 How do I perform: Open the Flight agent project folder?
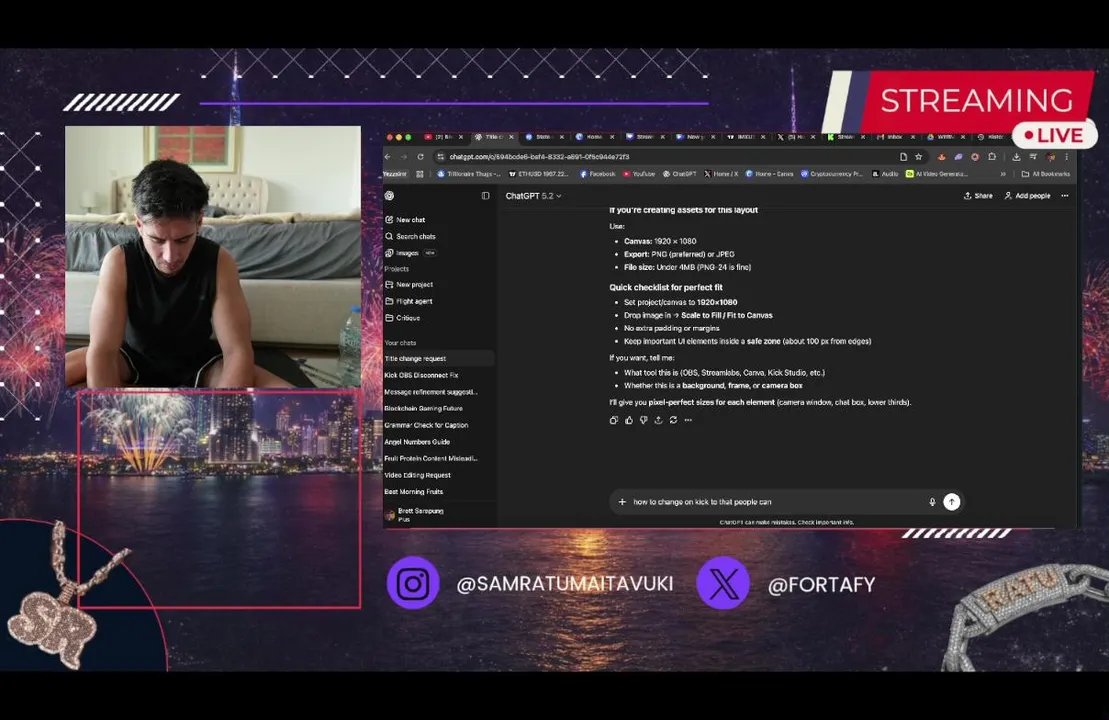coord(409,301)
